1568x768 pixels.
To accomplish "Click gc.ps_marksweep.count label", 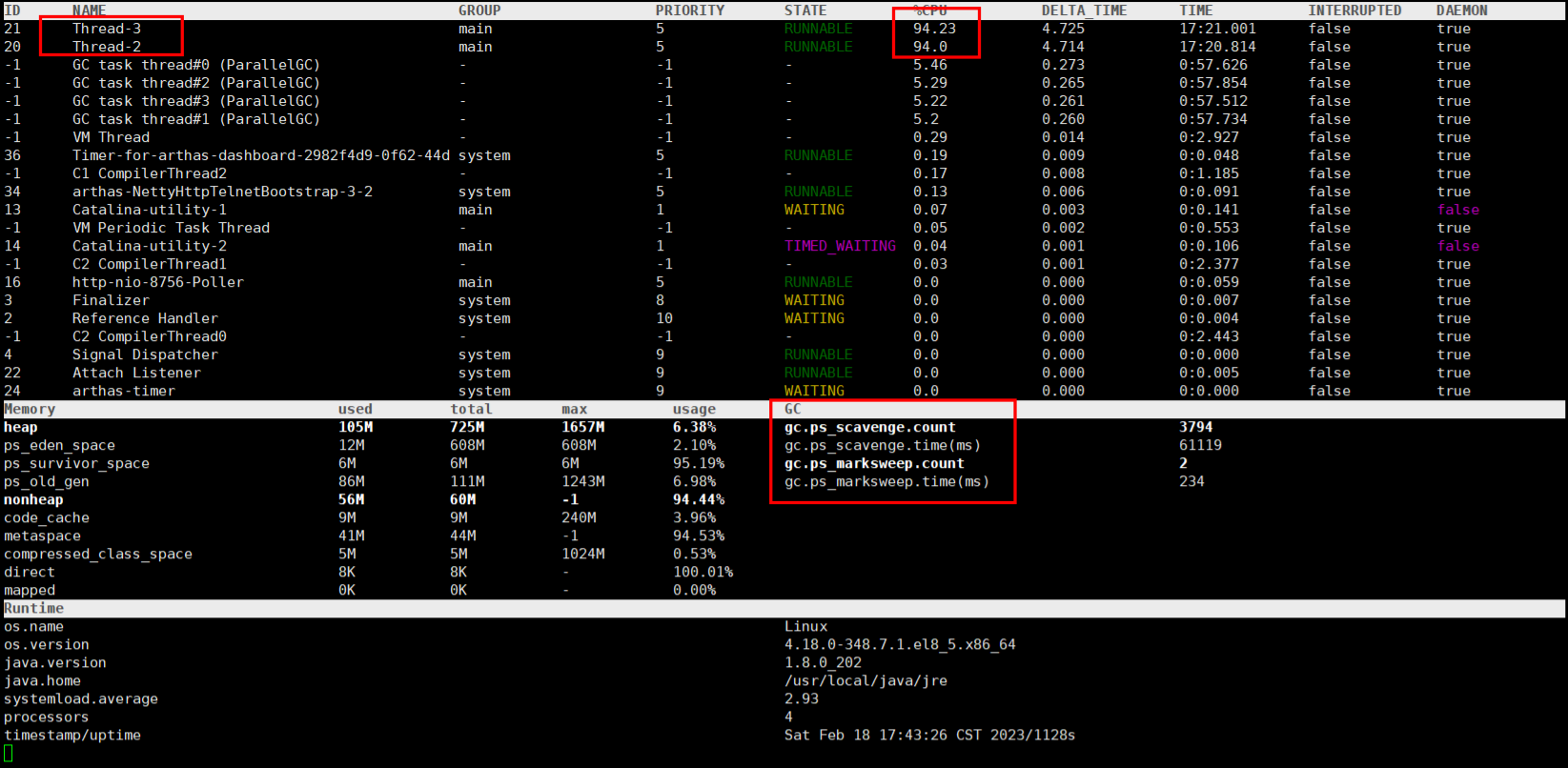I will pyautogui.click(x=874, y=463).
